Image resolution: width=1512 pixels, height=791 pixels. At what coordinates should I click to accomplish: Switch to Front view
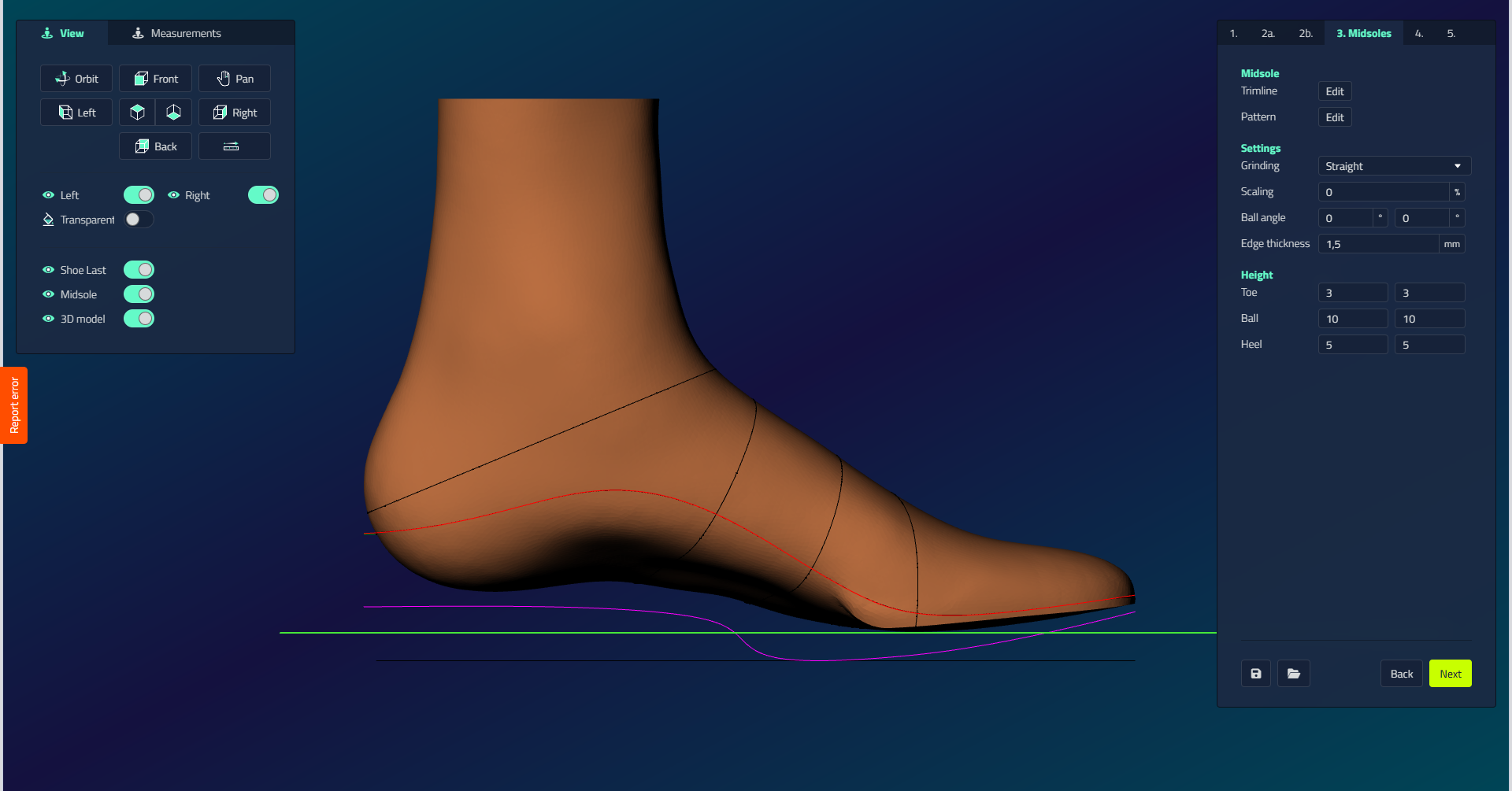155,79
